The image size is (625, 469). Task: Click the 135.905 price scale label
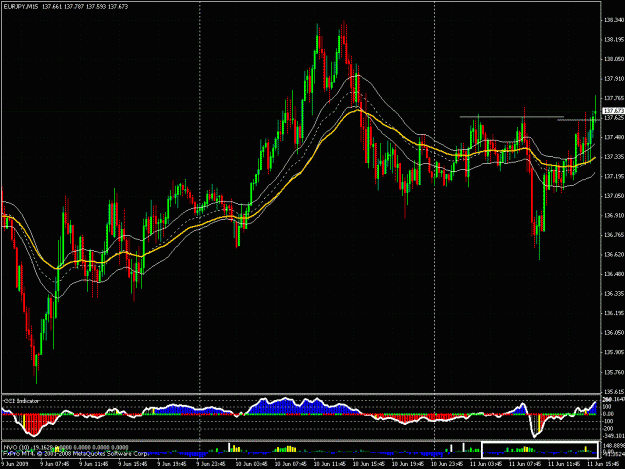(614, 352)
